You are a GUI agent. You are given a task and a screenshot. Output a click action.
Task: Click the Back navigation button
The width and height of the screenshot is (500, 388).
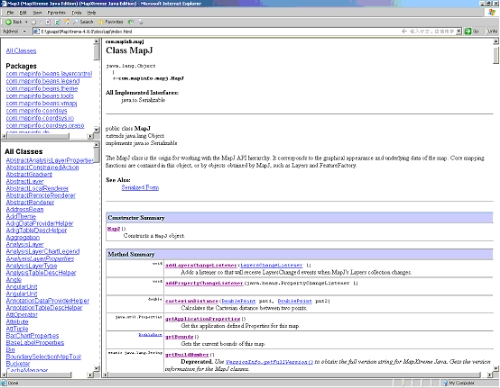pos(14,22)
